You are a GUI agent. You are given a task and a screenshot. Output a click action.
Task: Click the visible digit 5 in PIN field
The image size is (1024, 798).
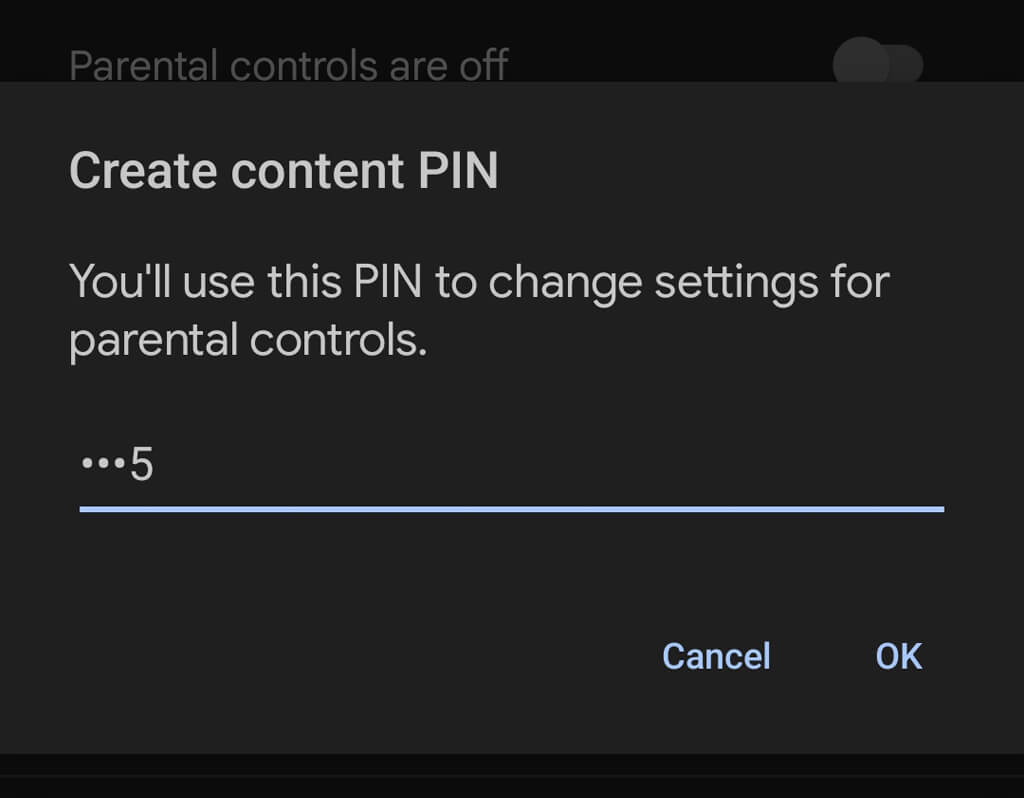point(141,466)
